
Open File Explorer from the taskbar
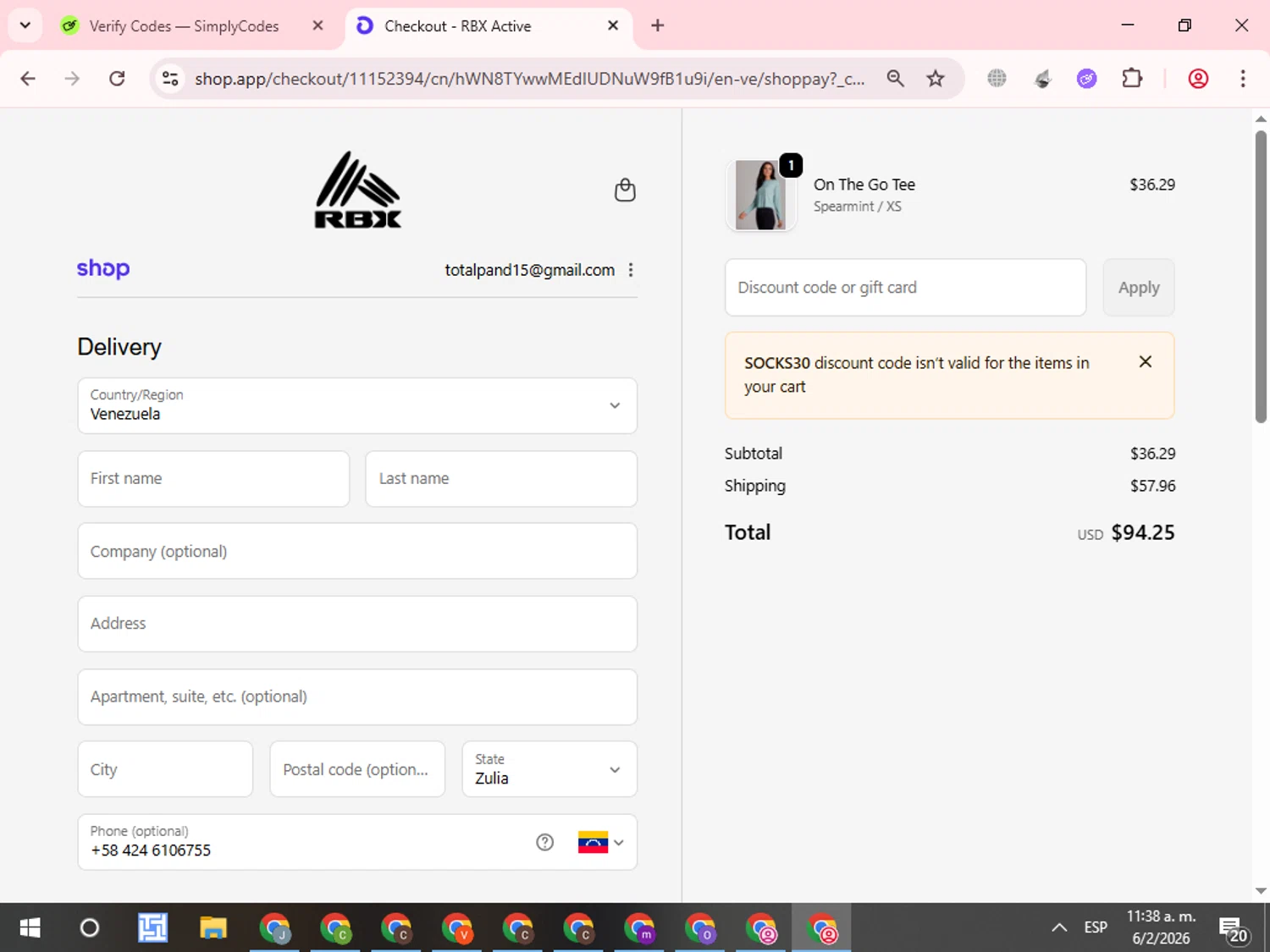pos(213,927)
